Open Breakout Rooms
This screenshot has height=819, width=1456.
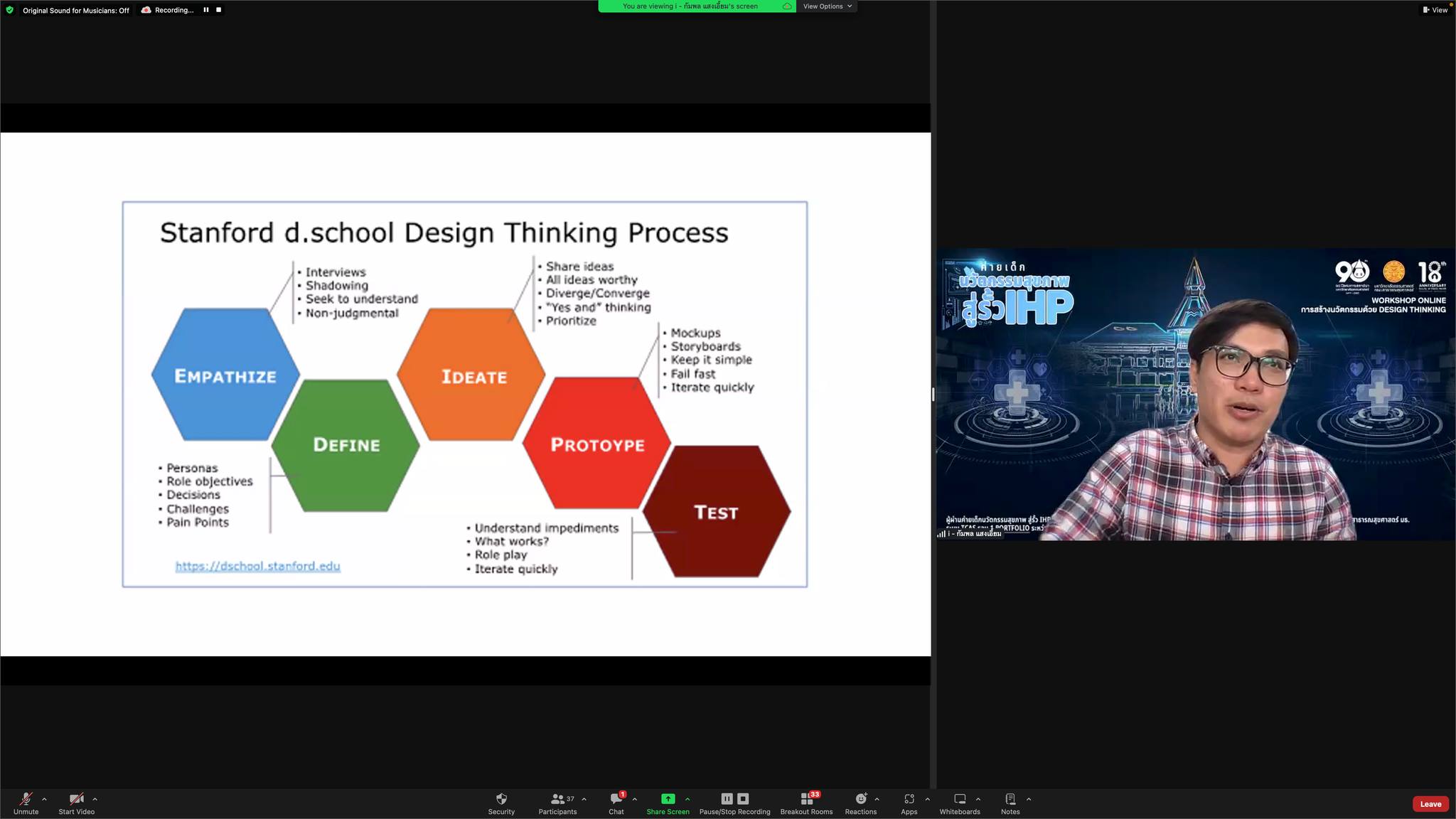click(806, 799)
